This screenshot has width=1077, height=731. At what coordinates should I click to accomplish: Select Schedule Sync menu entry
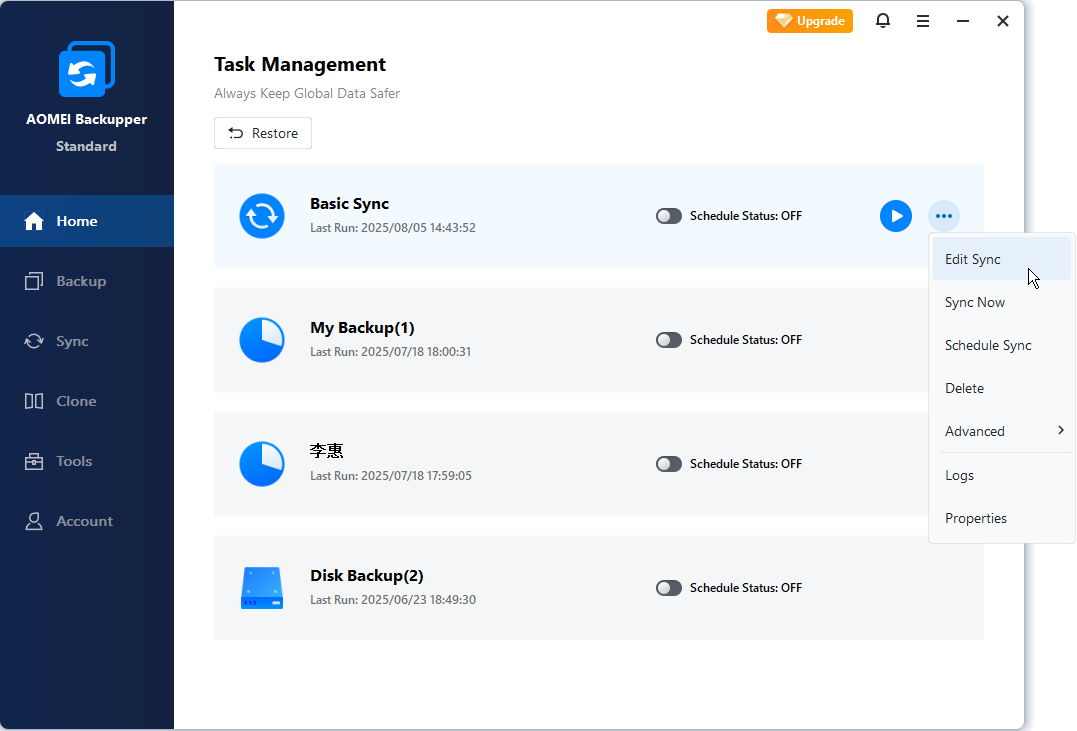[x=988, y=345]
